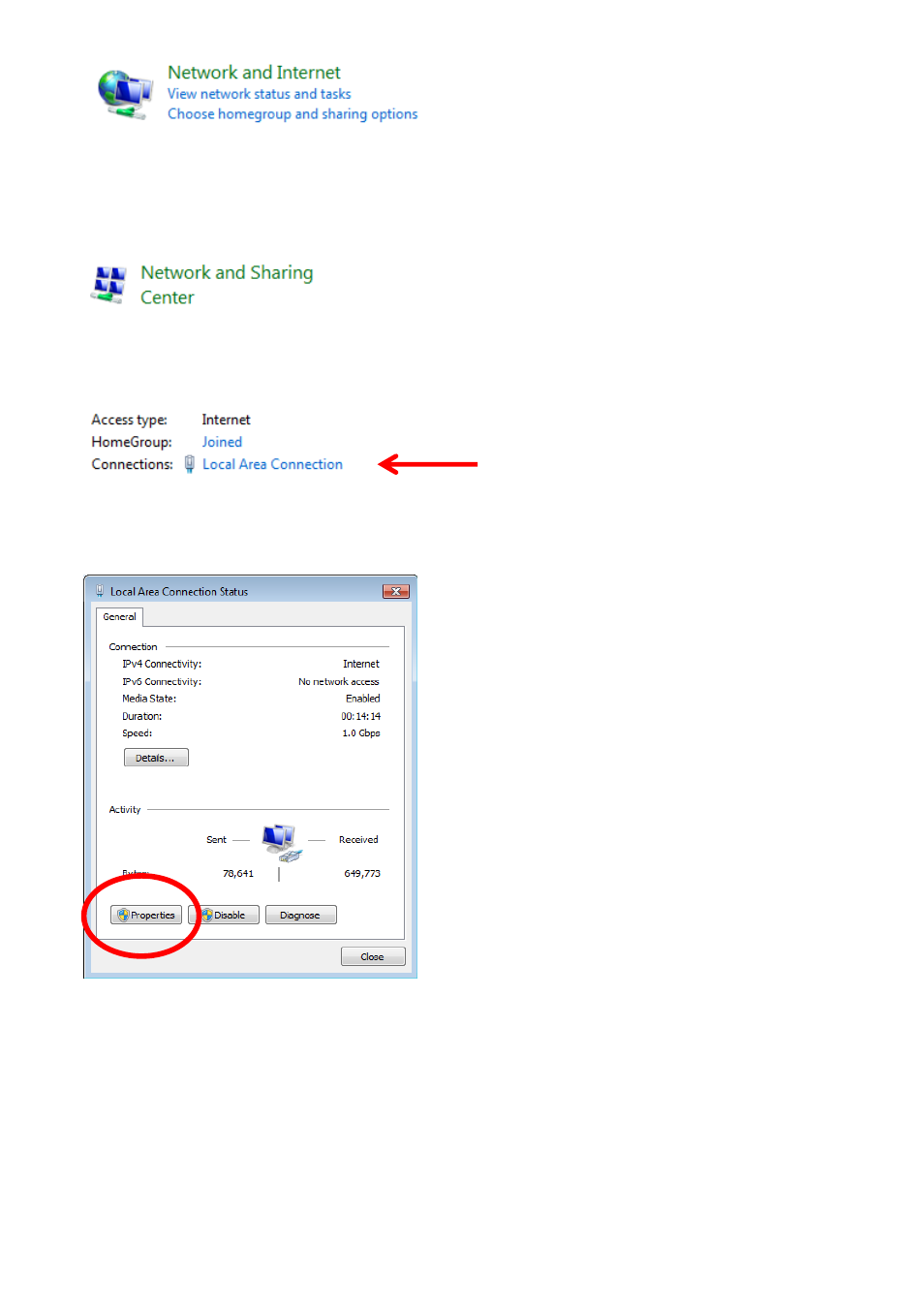Click the Disable button
The height and width of the screenshot is (1308, 924).
point(224,915)
